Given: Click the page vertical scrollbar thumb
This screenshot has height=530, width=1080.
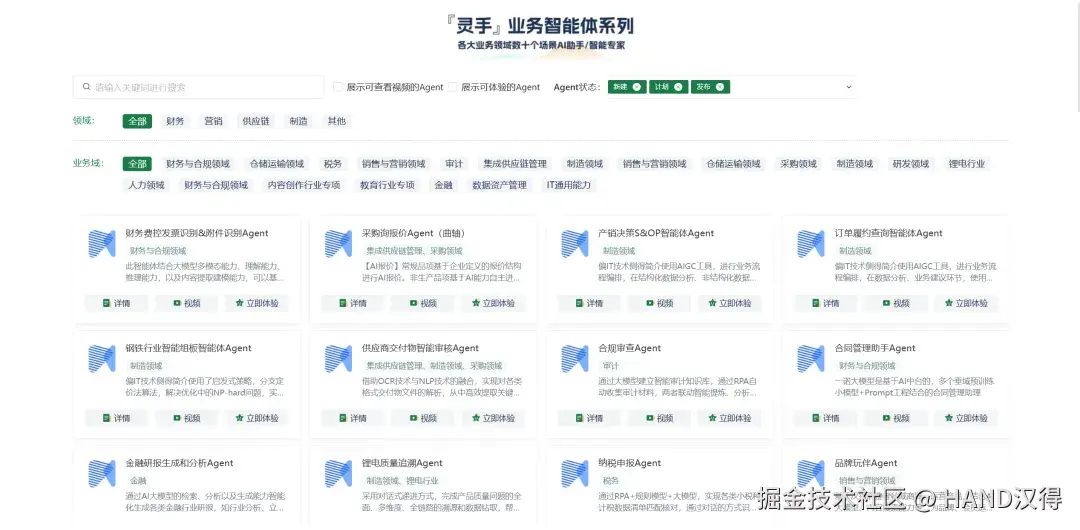Looking at the screenshot, I should [x=1077, y=55].
